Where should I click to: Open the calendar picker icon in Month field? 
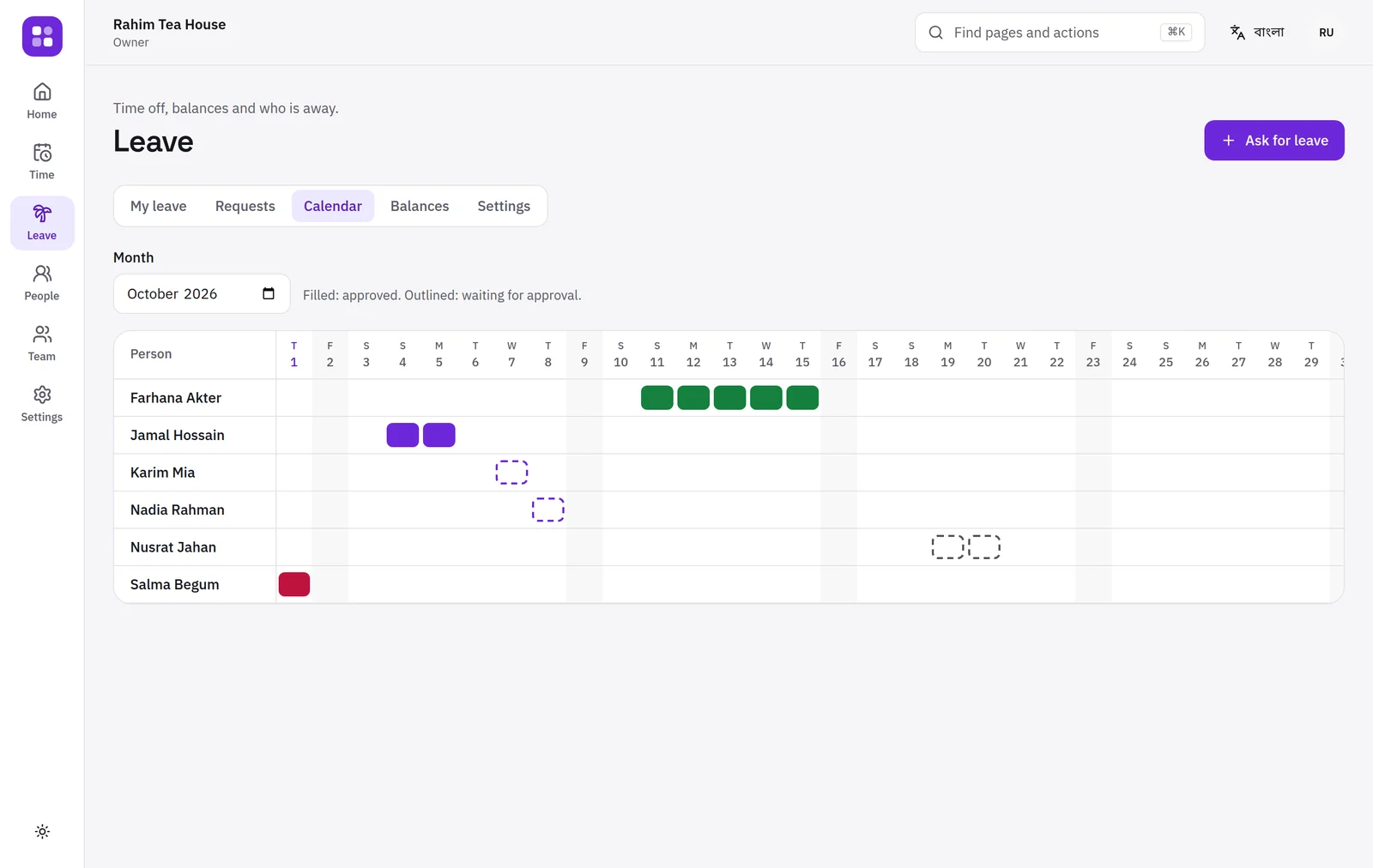pos(269,293)
